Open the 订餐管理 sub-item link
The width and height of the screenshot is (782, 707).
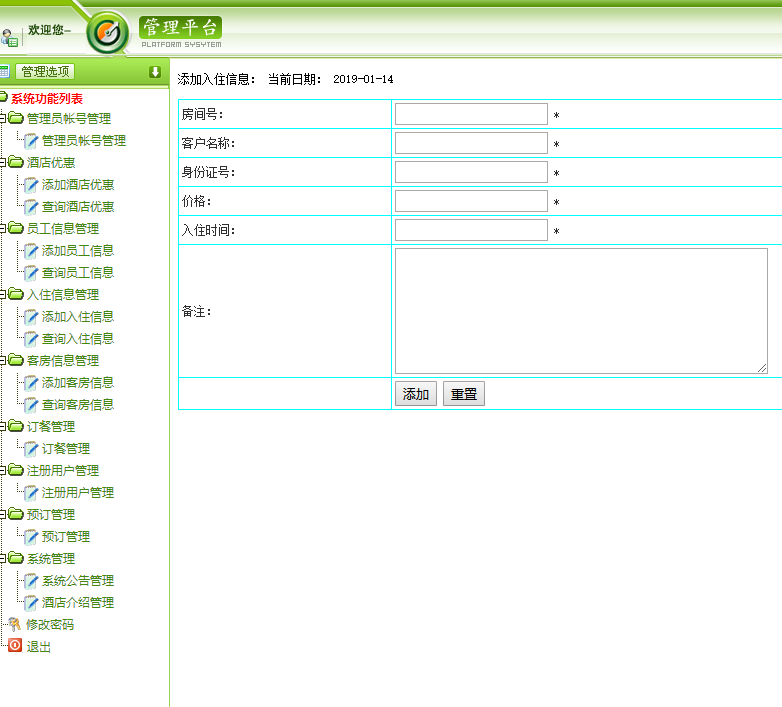(66, 448)
